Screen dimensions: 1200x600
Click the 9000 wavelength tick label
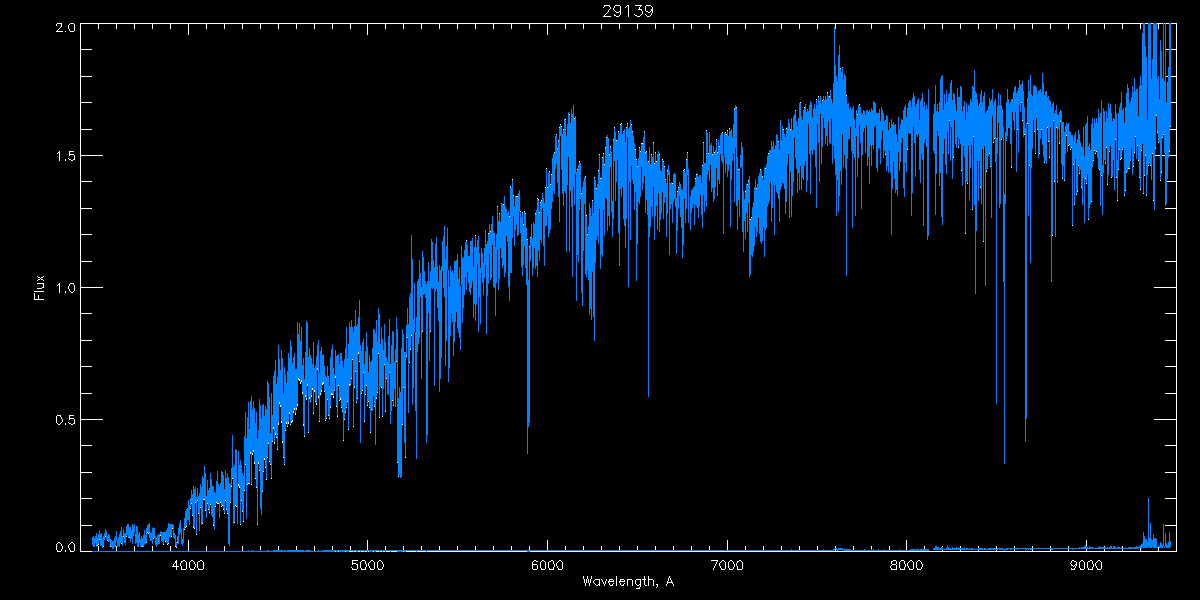click(1086, 565)
